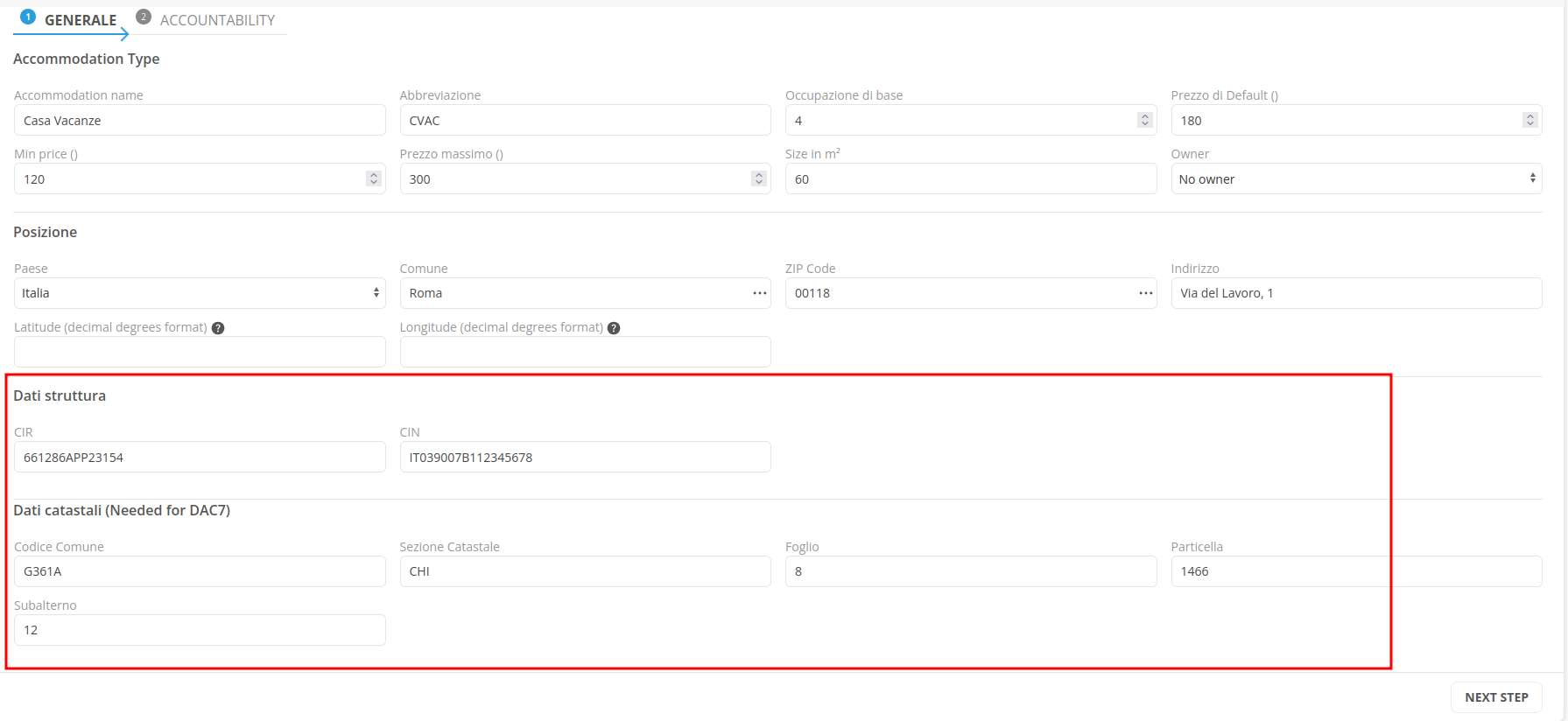Click the Latitude help question mark icon
1568x721 pixels.
coord(218,328)
